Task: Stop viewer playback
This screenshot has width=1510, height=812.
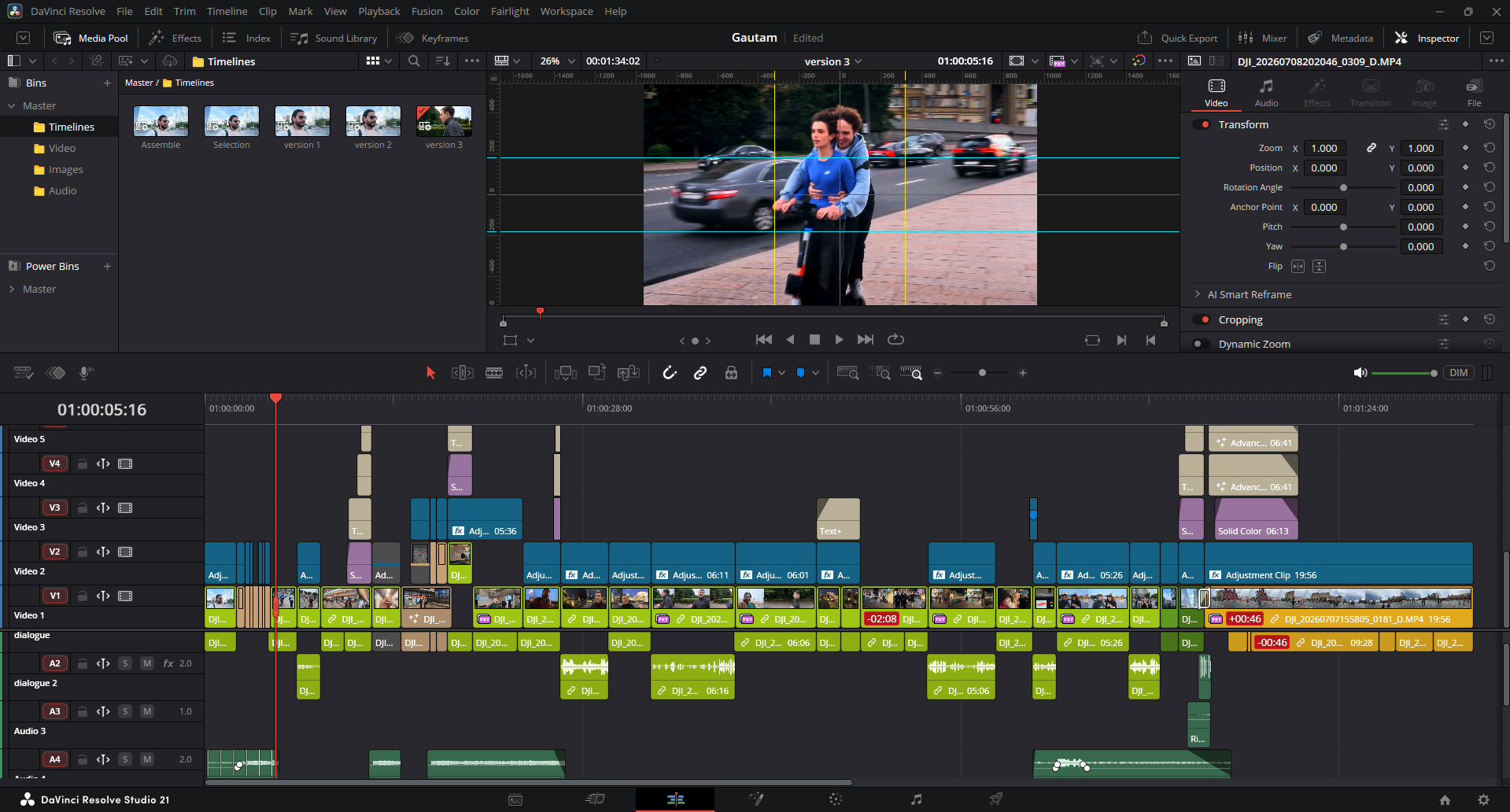Action: [814, 339]
